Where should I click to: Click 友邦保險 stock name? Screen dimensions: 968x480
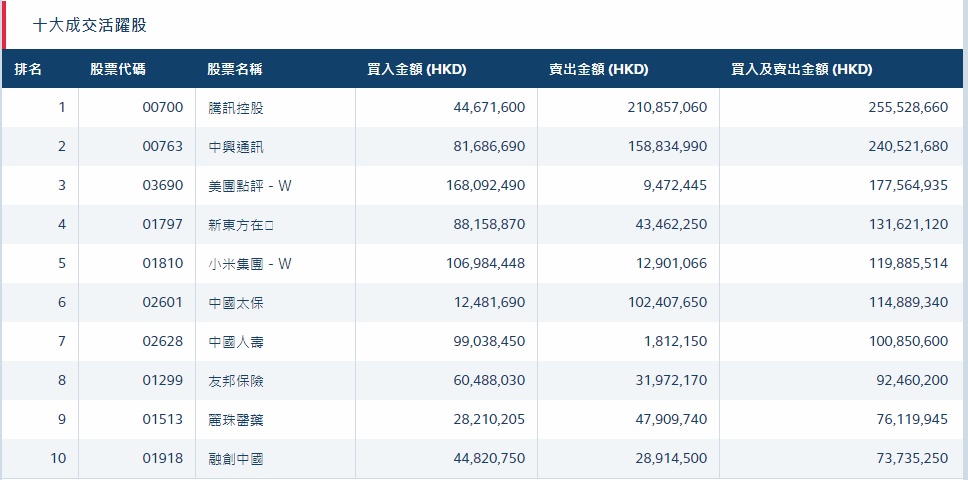(x=236, y=380)
